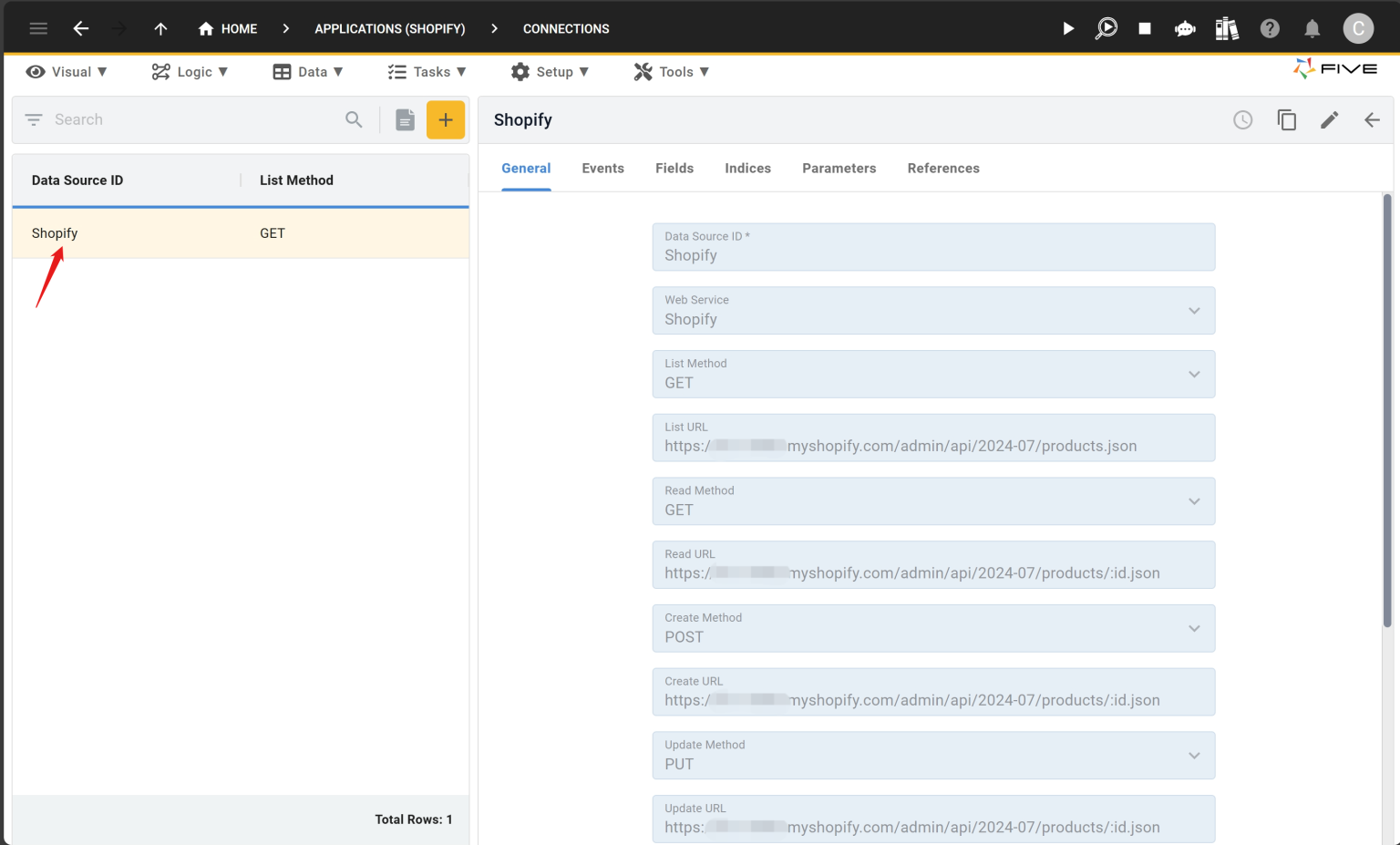This screenshot has width=1400, height=845.
Task: Open the List Method dropdown
Action: tap(1194, 374)
